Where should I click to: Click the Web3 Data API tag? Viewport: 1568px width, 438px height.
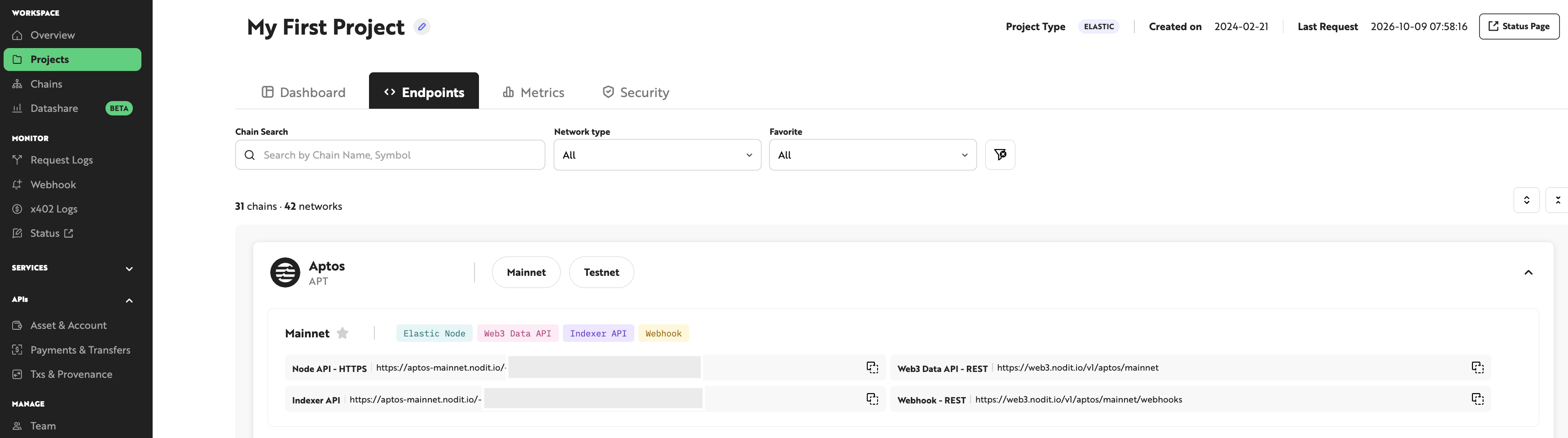pyautogui.click(x=518, y=333)
